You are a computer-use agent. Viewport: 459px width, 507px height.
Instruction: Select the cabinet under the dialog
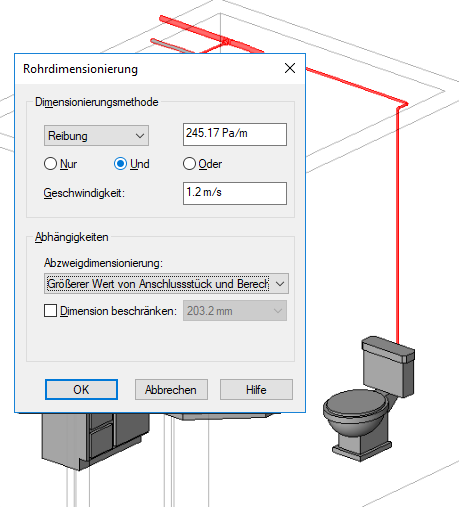tap(95, 438)
